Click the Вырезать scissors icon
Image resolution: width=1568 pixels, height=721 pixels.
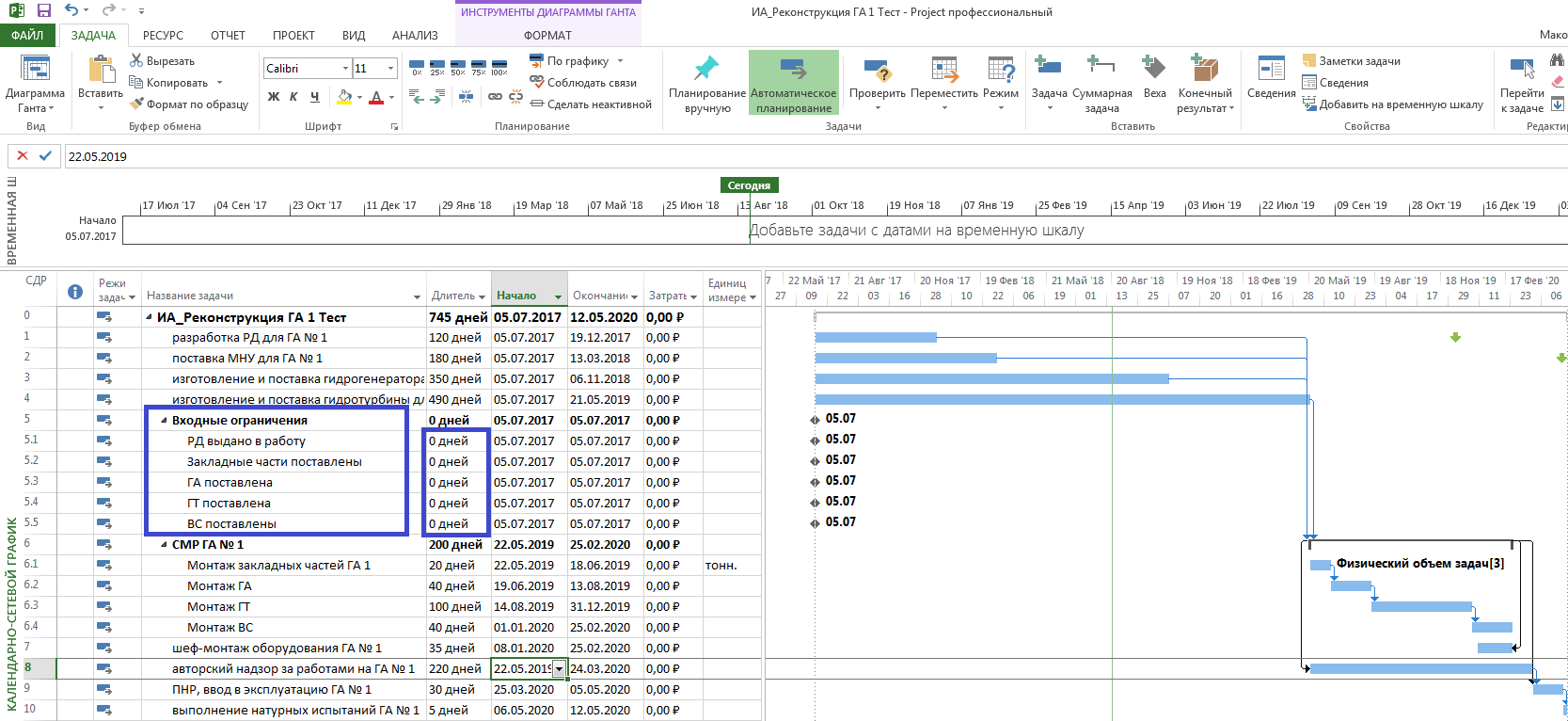pos(136,61)
